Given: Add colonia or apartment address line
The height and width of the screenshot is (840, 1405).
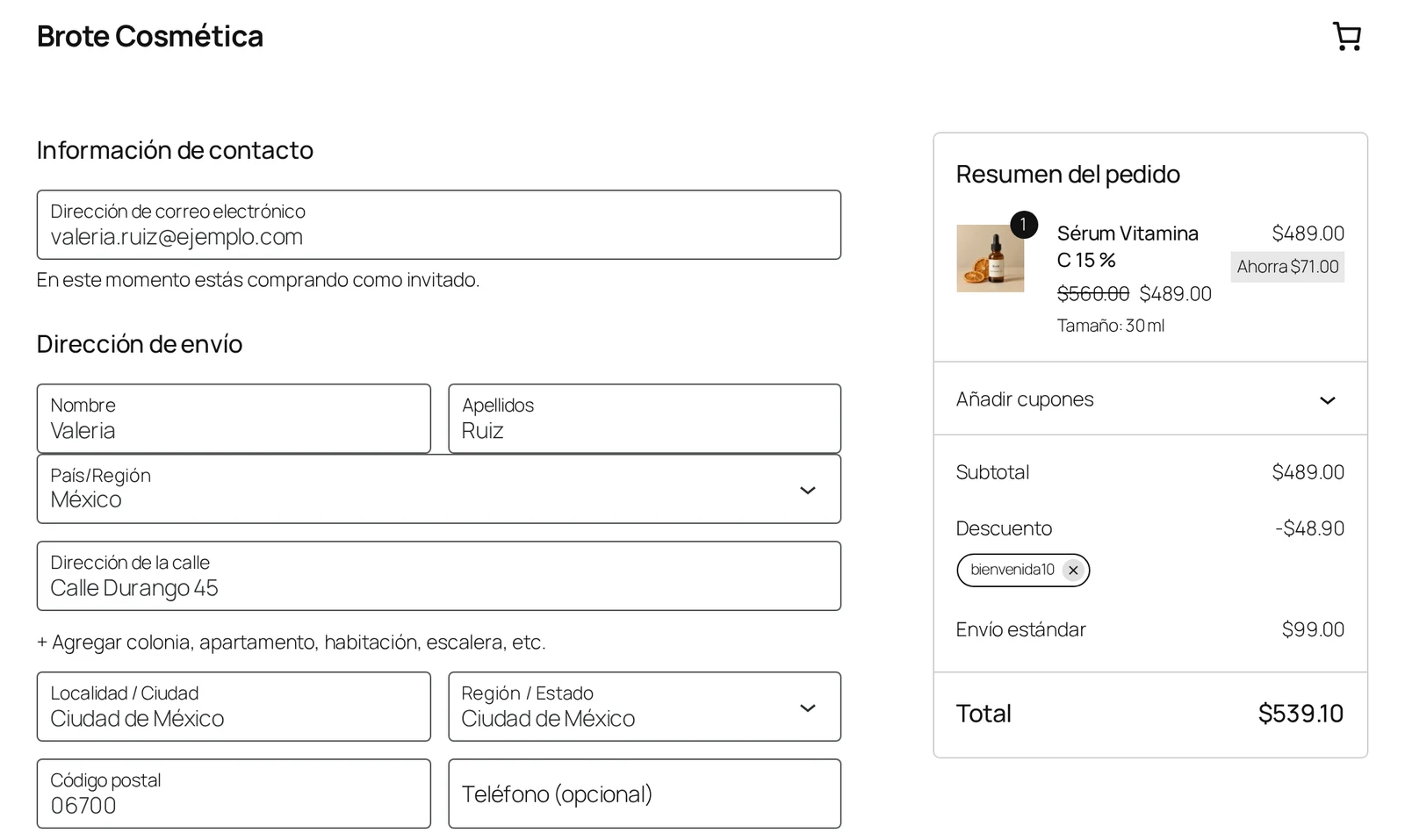Looking at the screenshot, I should click(x=292, y=643).
